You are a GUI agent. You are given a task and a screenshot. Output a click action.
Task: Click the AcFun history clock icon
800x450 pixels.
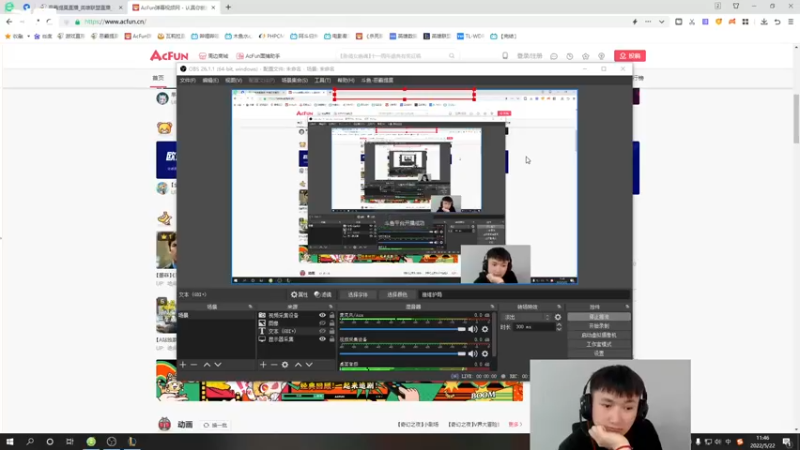(x=569, y=56)
